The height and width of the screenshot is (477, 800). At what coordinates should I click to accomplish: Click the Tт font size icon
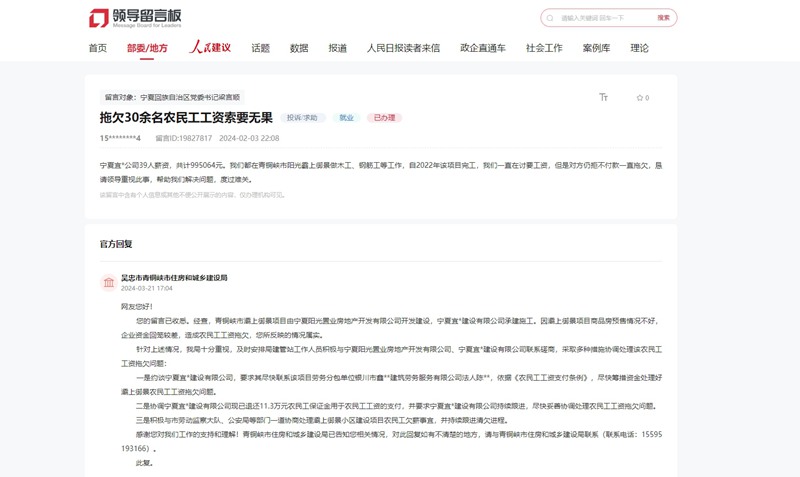click(603, 98)
